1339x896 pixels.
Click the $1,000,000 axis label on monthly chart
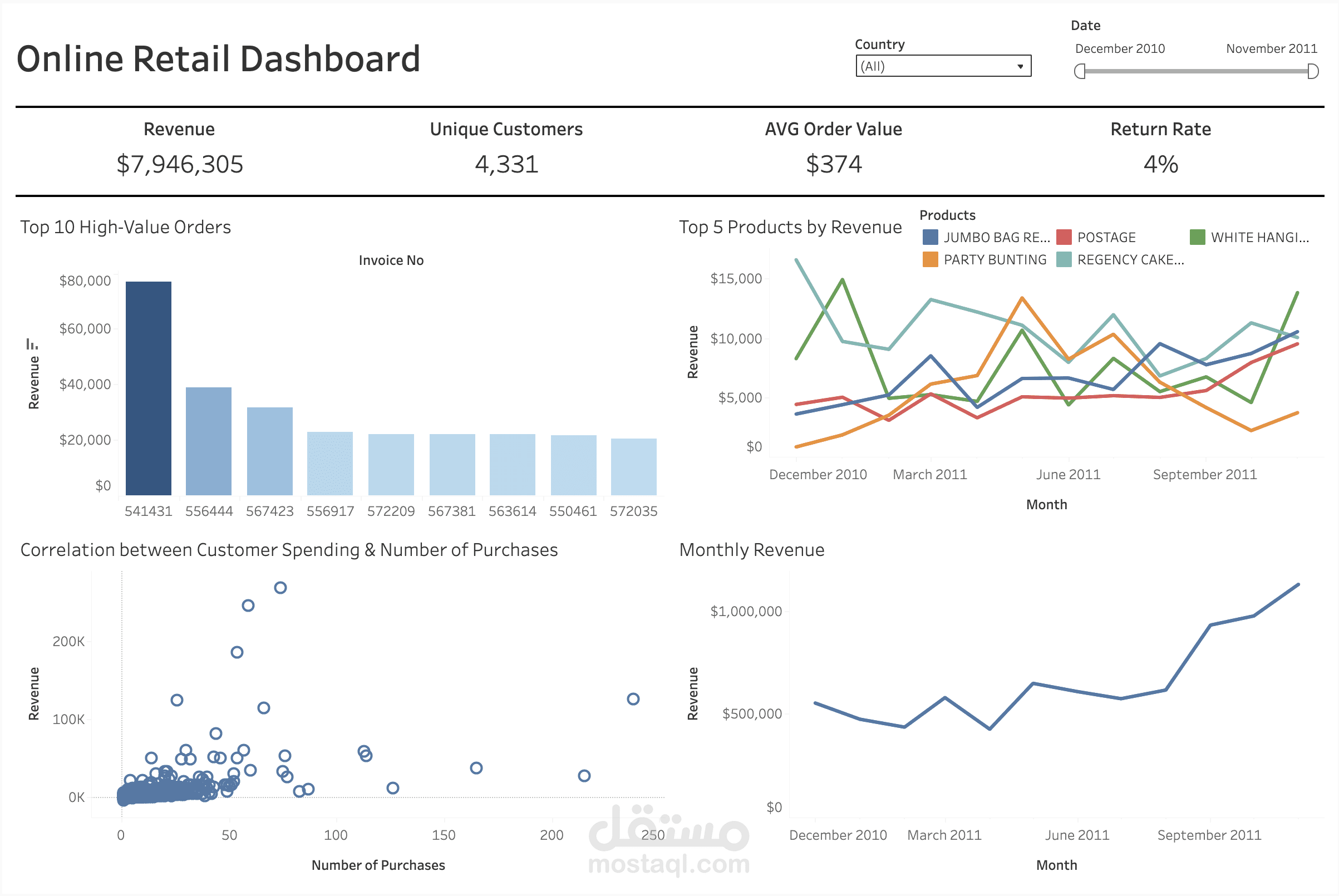(x=746, y=612)
